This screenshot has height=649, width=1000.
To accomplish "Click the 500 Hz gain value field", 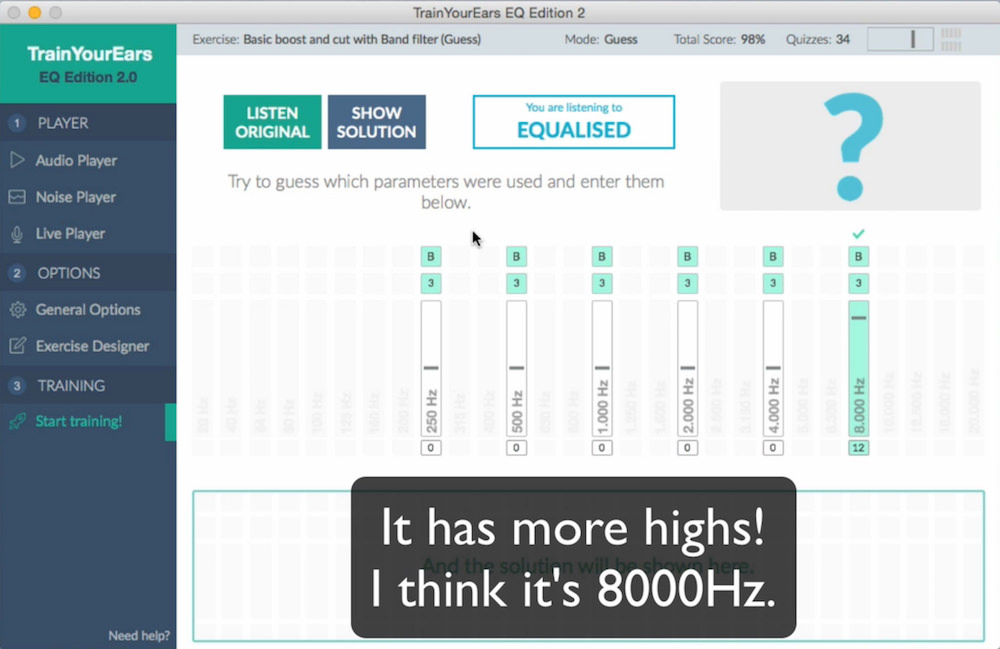I will (516, 448).
